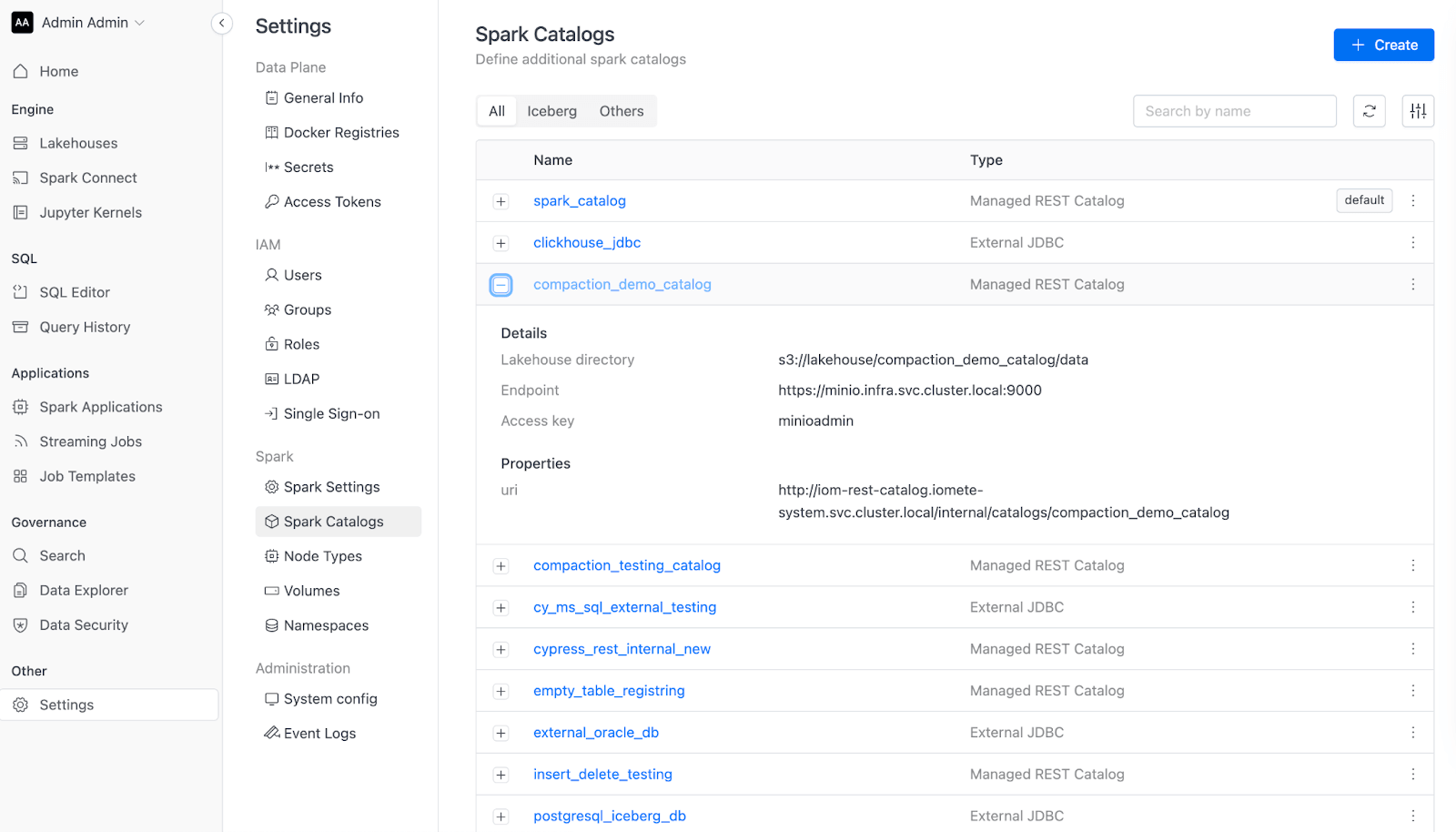Open the compaction_testing_catalog link
The height and width of the screenshot is (832, 1456).
click(627, 565)
